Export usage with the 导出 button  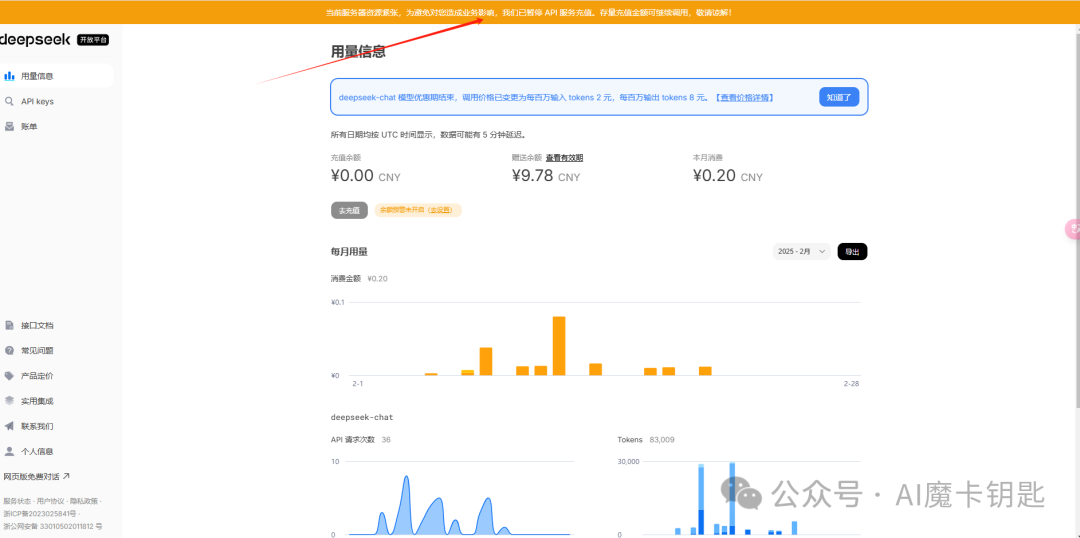(x=852, y=252)
